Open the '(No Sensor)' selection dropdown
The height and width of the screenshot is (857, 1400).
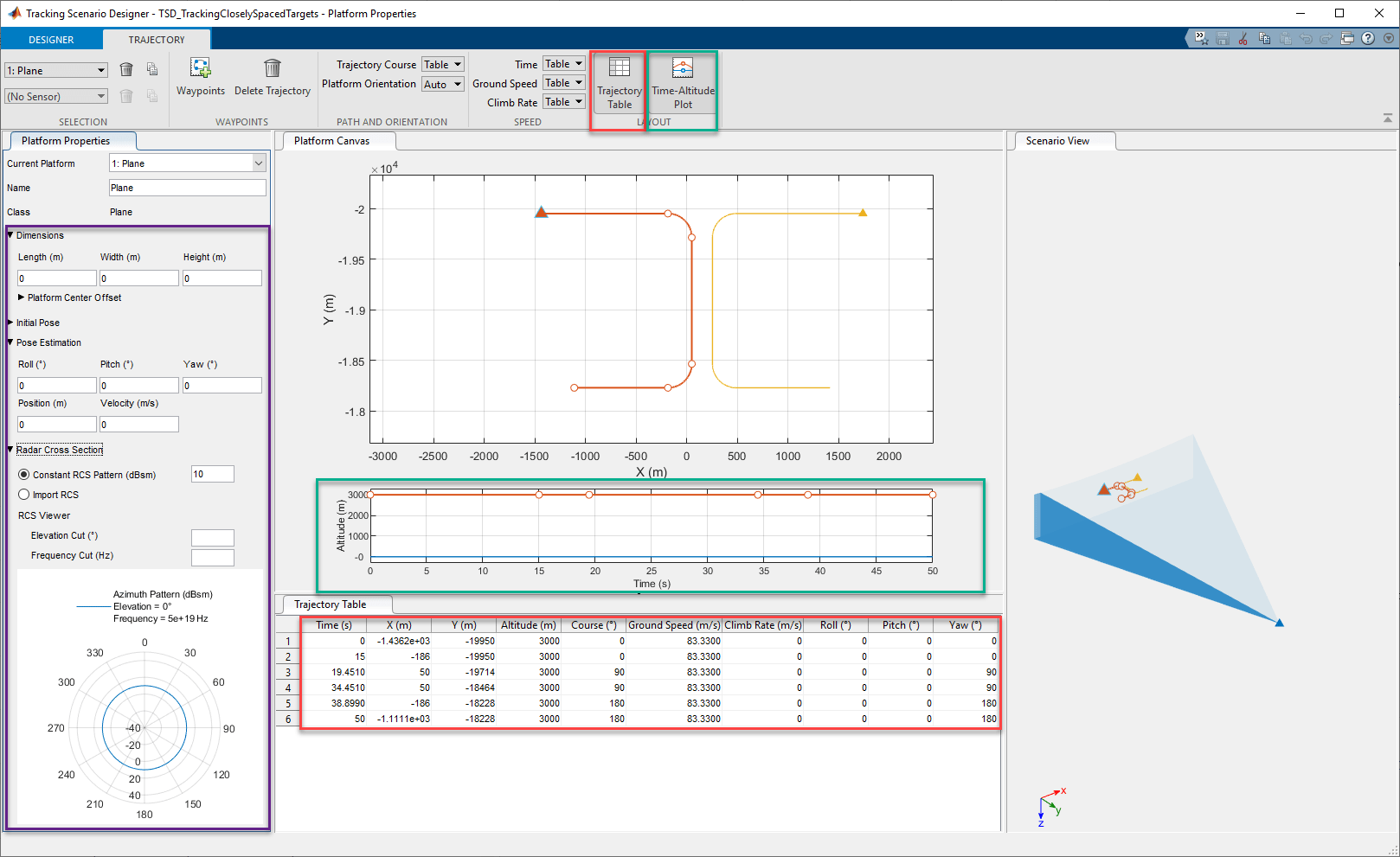coord(56,96)
